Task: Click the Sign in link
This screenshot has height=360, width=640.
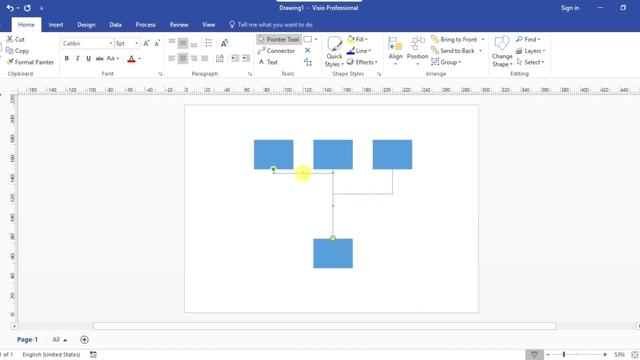Action: [x=570, y=8]
